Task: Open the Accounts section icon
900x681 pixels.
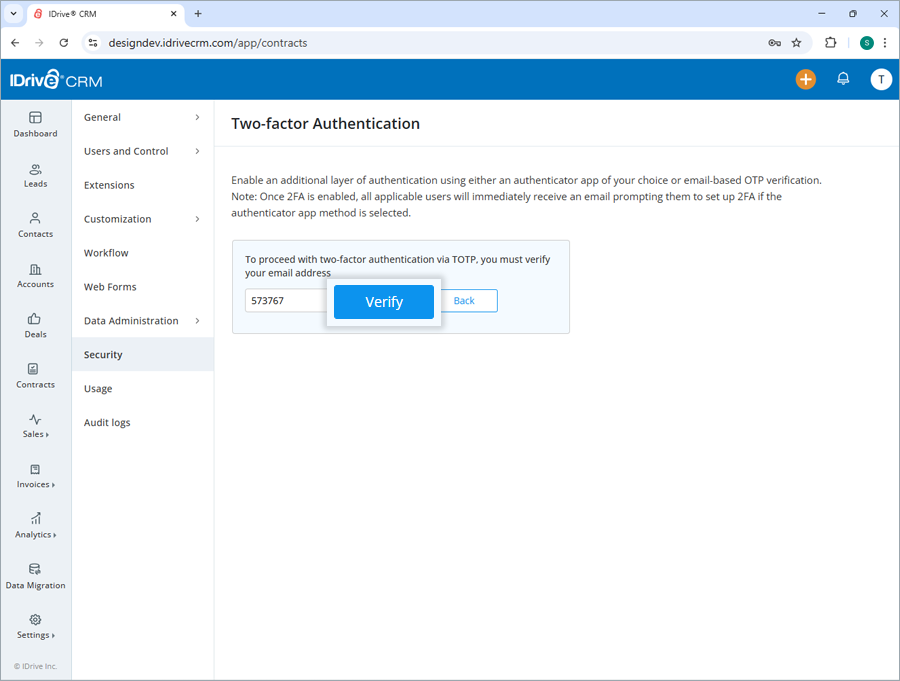Action: point(35,277)
